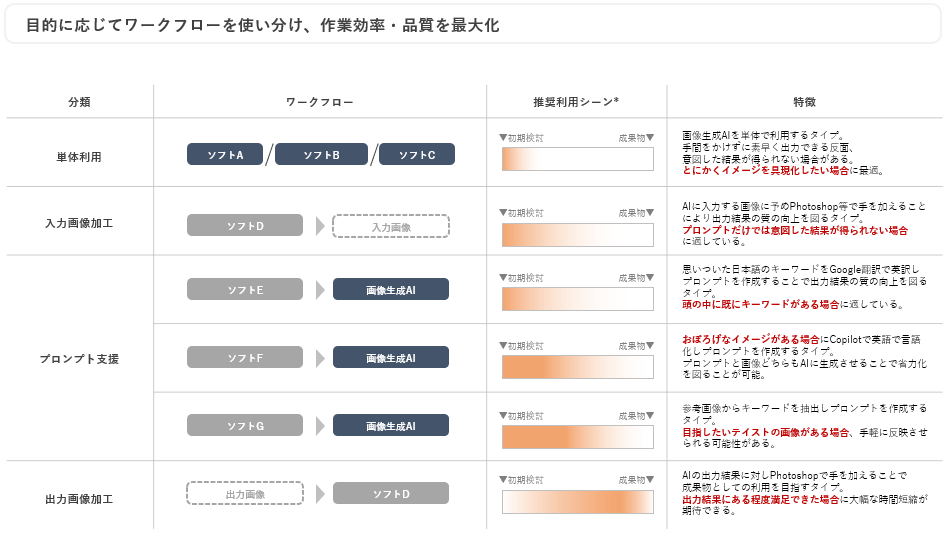
Task: Click the ソフトE gray box
Action: 245,289
